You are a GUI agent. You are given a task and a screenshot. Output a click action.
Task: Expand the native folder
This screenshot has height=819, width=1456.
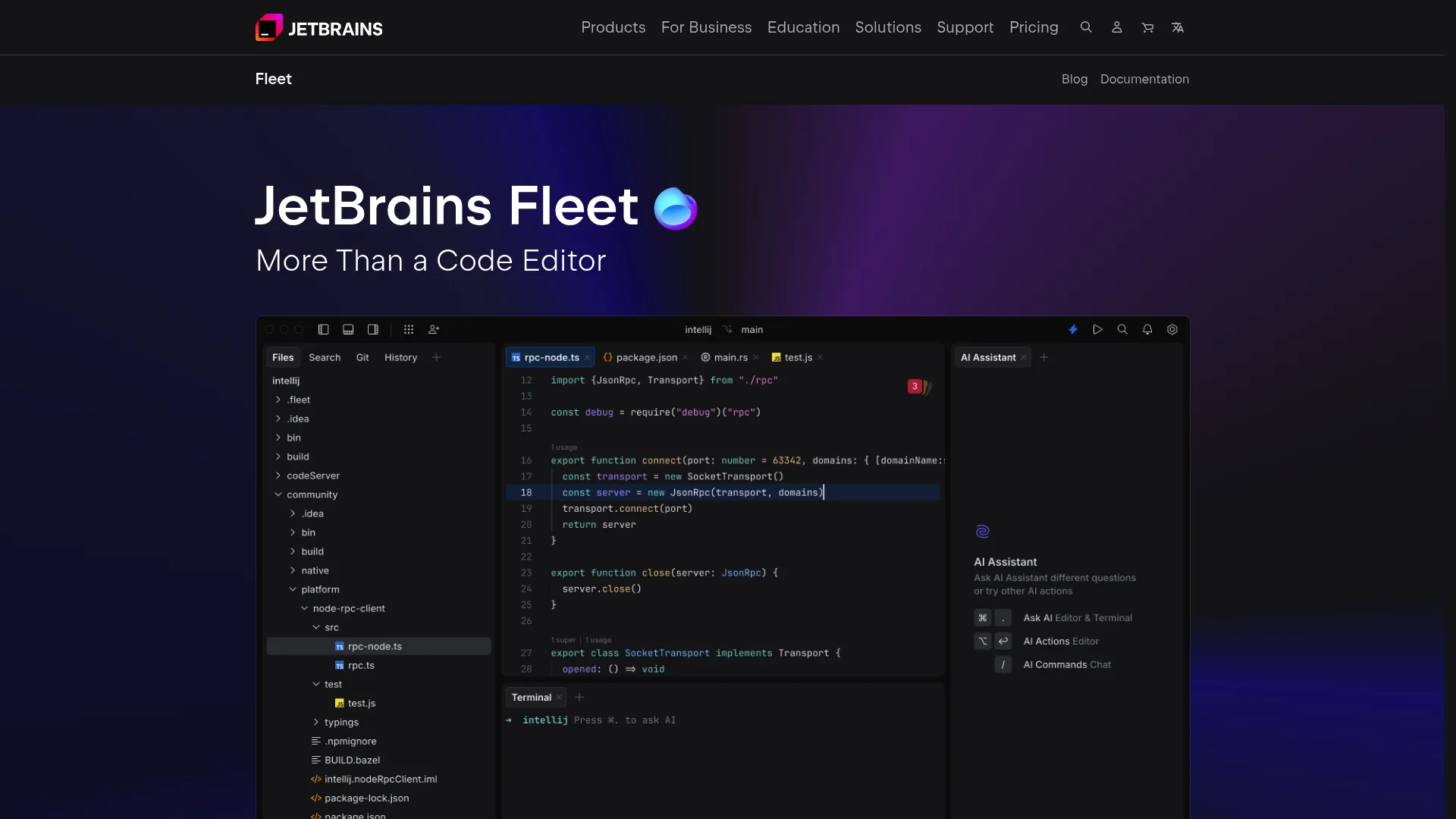pyautogui.click(x=293, y=570)
